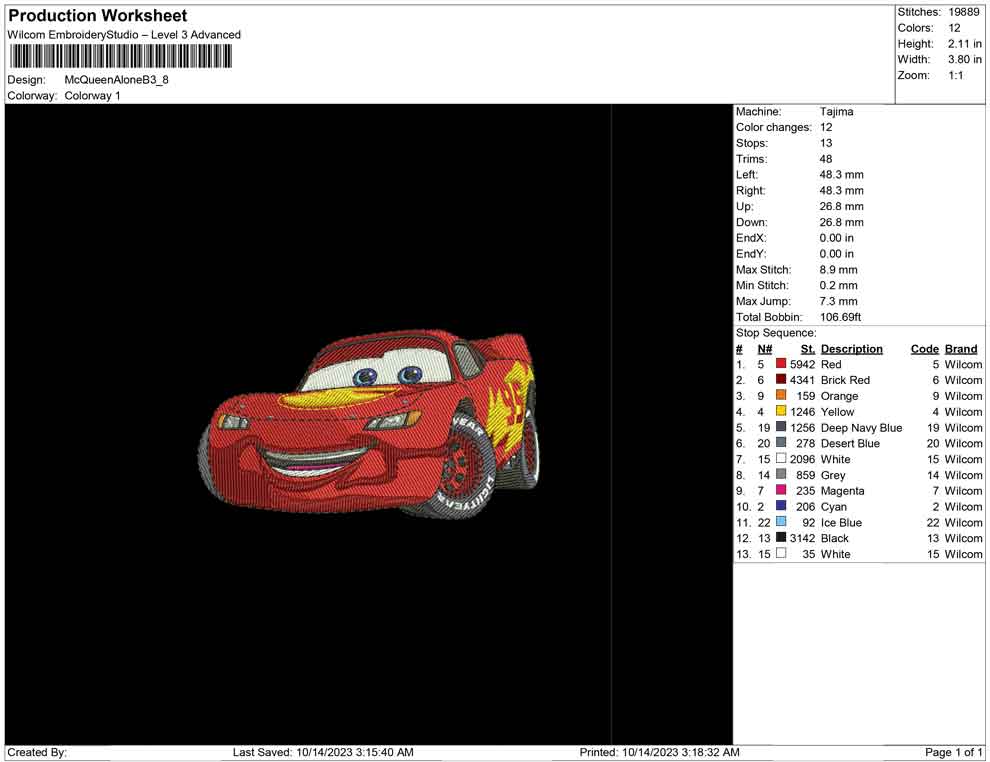Click the Ice Blue color swatch

pos(781,523)
